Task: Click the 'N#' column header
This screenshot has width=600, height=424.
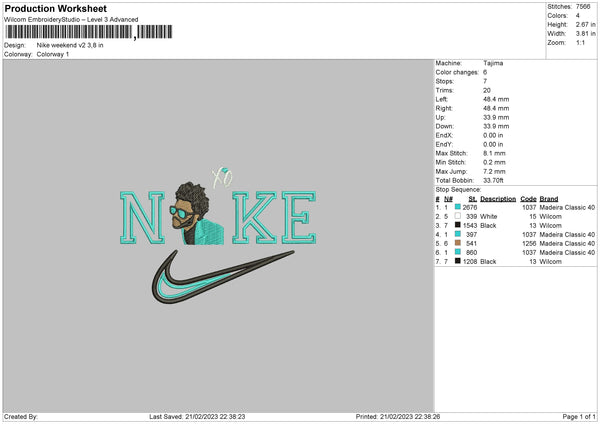Action: (x=448, y=199)
